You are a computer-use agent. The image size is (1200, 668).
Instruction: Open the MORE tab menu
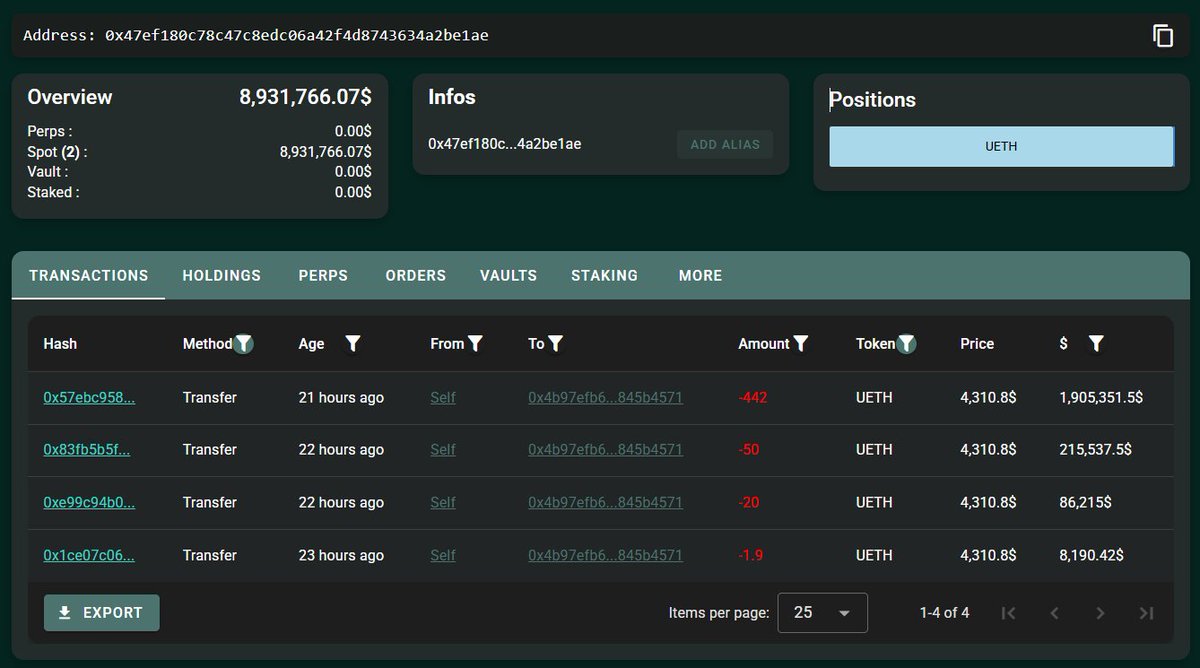pos(700,276)
